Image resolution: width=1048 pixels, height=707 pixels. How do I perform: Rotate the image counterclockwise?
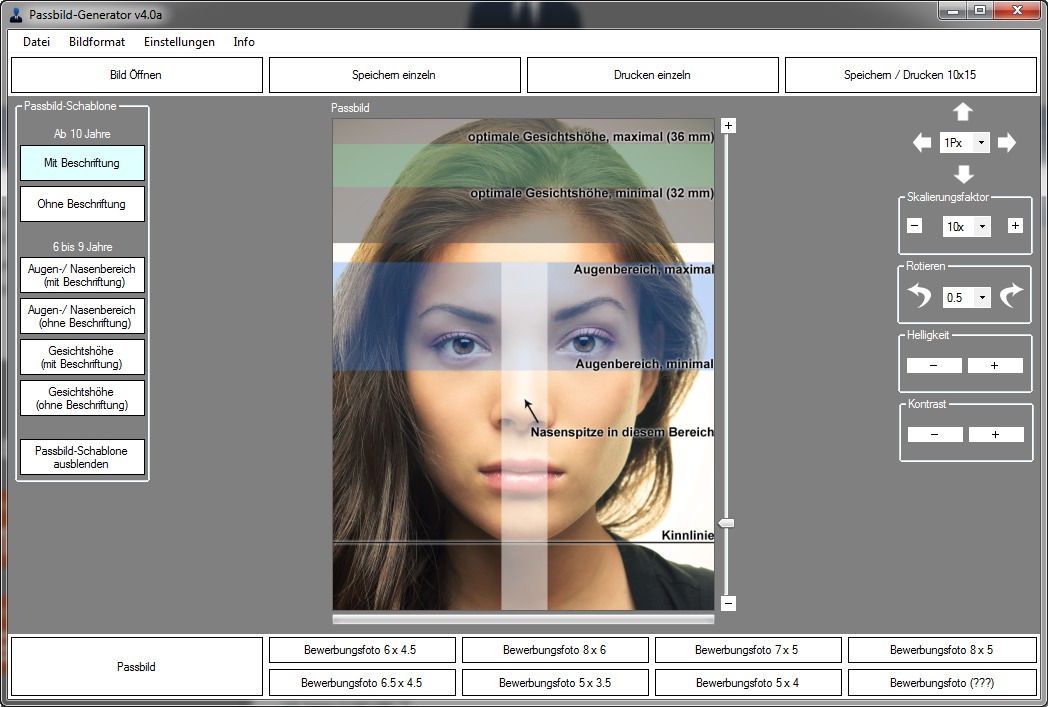(x=918, y=296)
